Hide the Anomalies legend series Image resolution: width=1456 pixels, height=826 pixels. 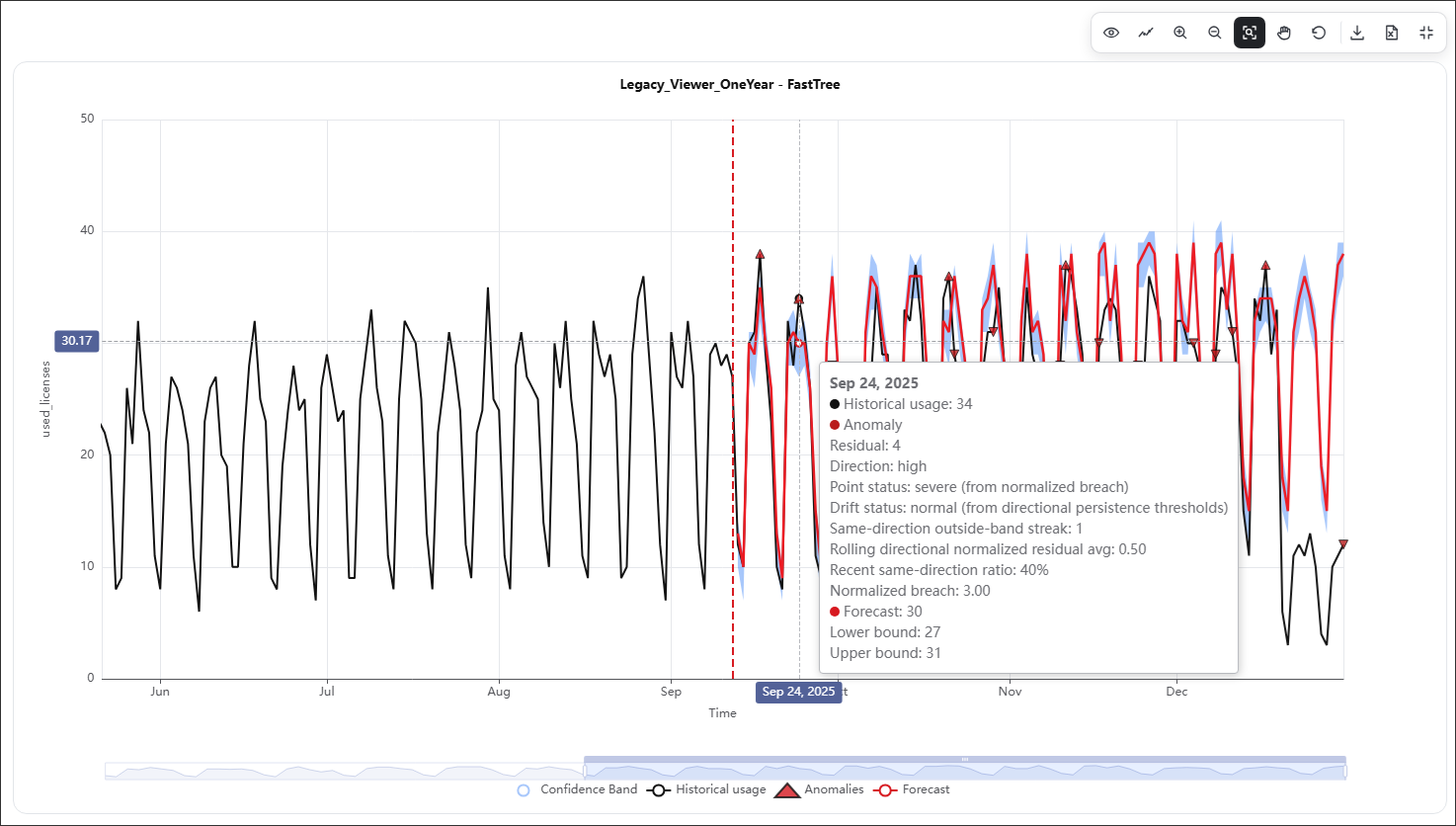point(819,789)
